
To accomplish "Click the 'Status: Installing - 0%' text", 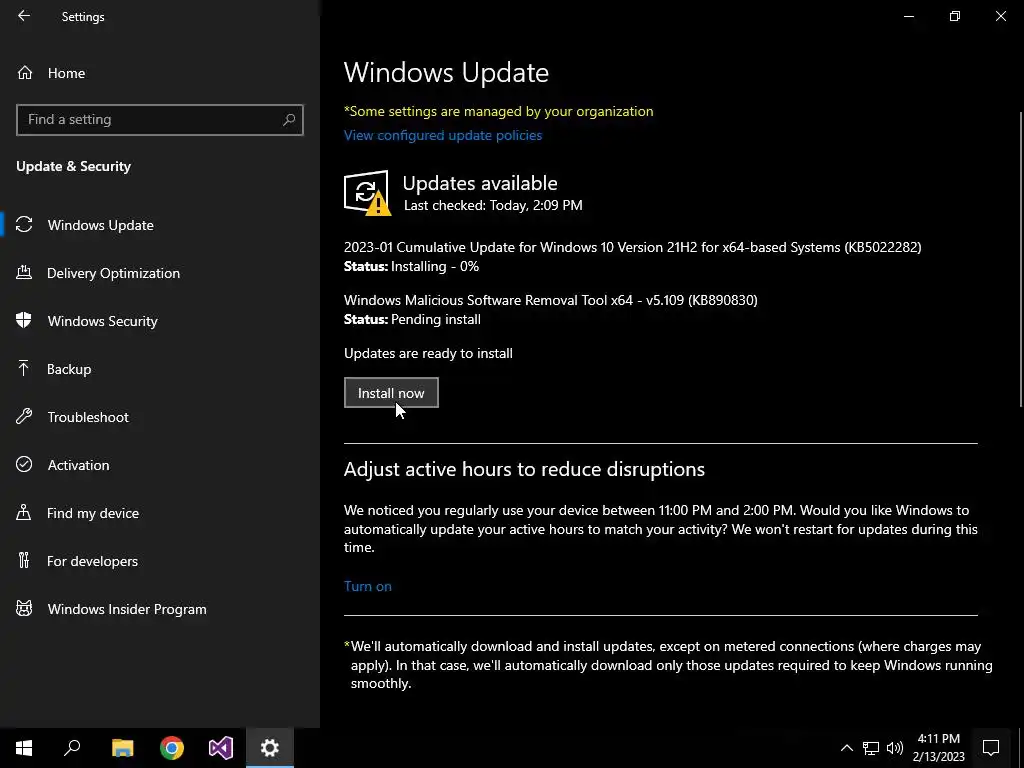I will tap(411, 266).
